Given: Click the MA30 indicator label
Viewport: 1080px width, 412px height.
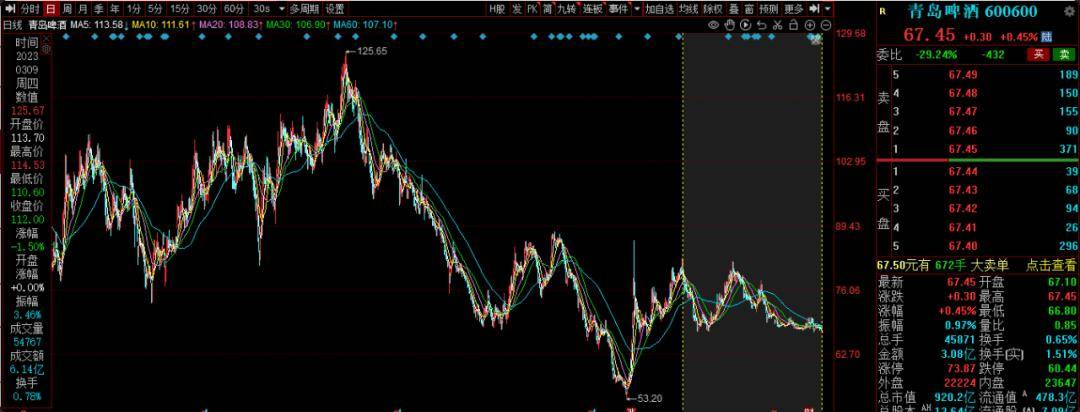Looking at the screenshot, I should coord(298,25).
